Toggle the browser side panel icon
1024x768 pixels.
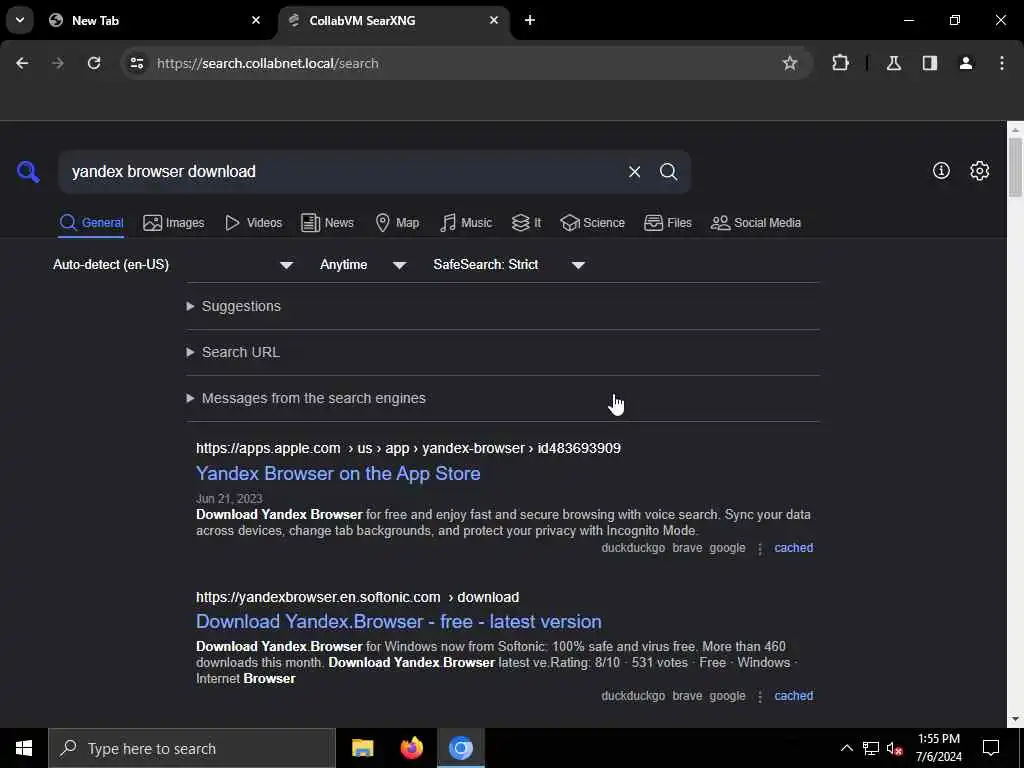(929, 63)
